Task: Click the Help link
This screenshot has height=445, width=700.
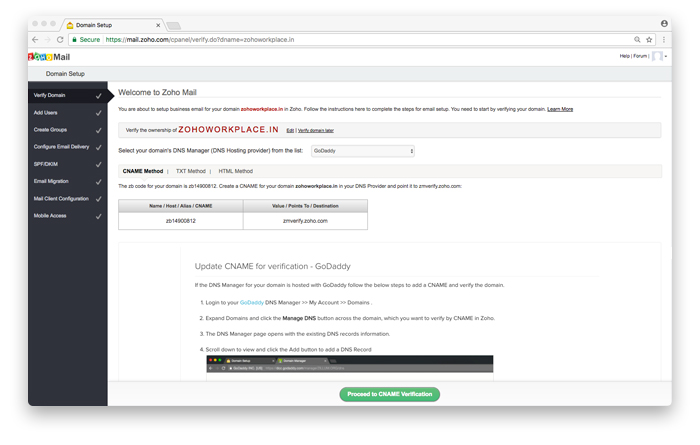Action: 624,56
